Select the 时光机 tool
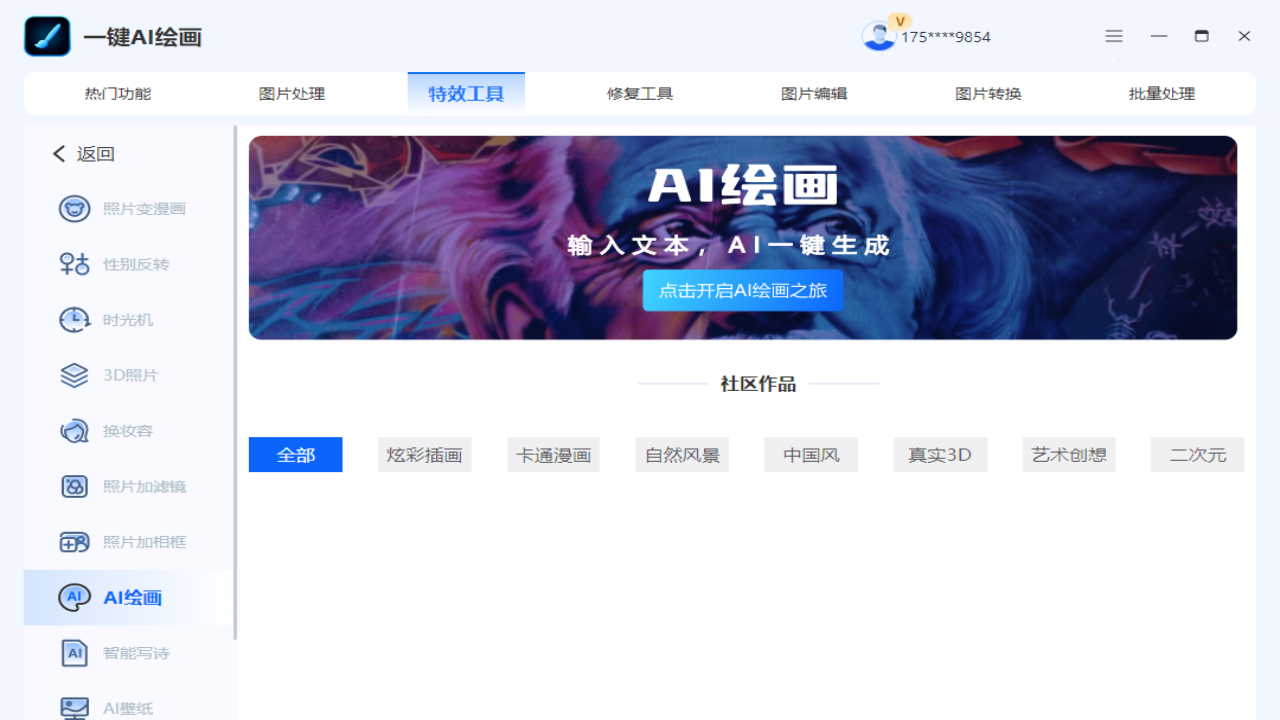 coord(127,319)
